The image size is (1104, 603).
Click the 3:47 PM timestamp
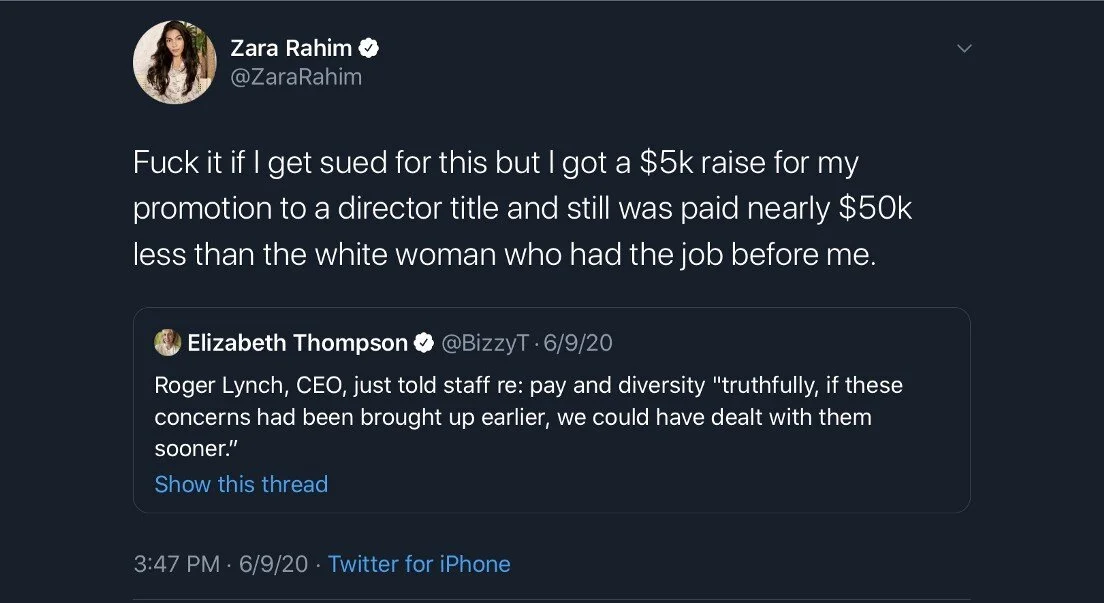pyautogui.click(x=176, y=564)
